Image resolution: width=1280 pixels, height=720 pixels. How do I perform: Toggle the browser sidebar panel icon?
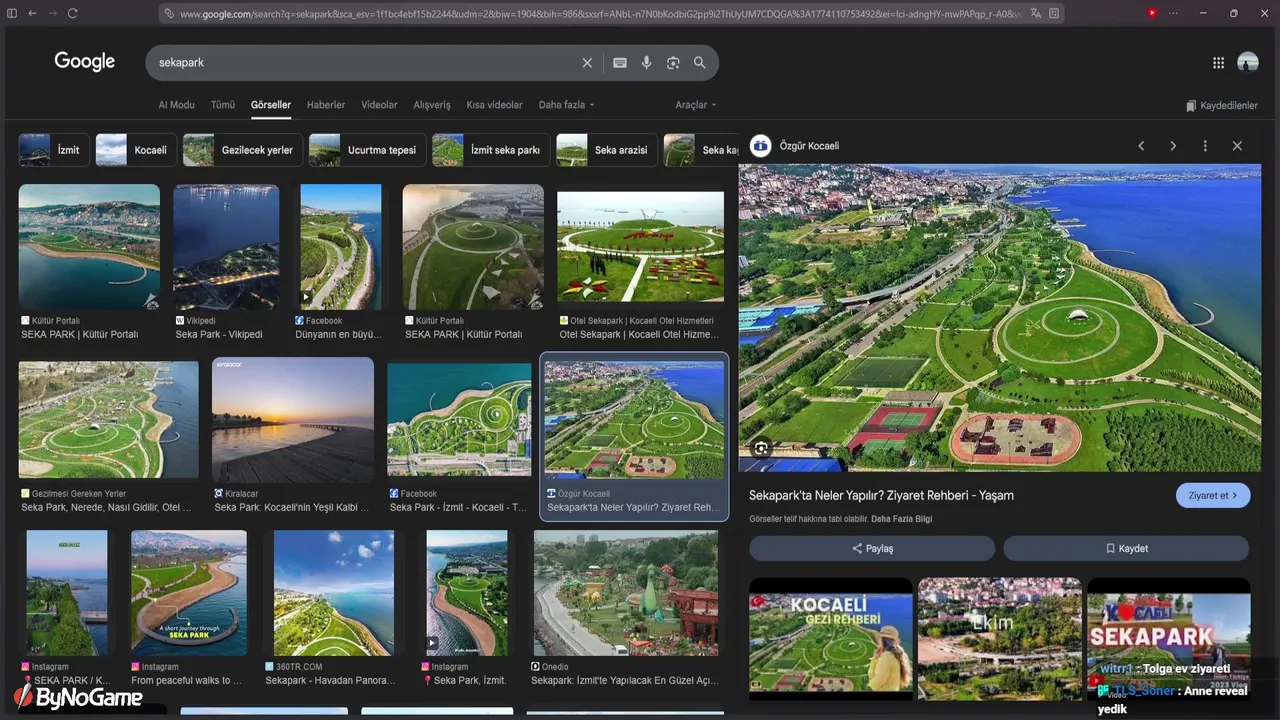(x=12, y=13)
